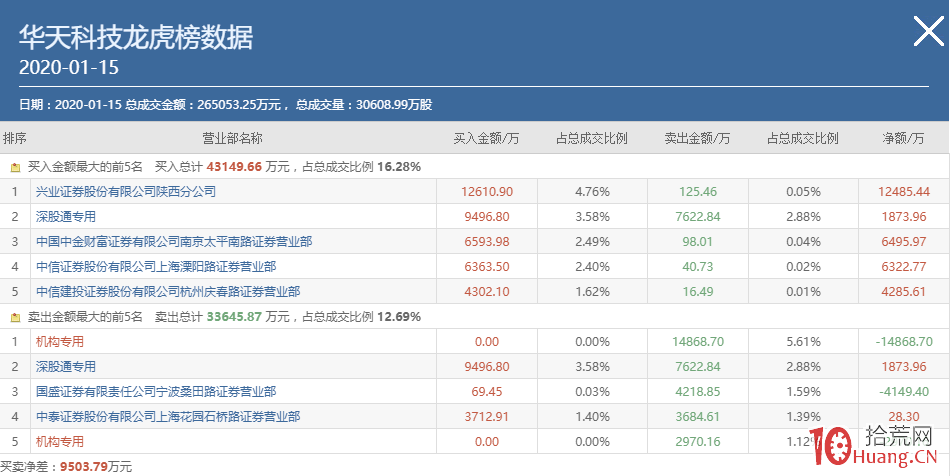Select net amount 6495.97
The height and width of the screenshot is (476, 951).
(x=904, y=242)
